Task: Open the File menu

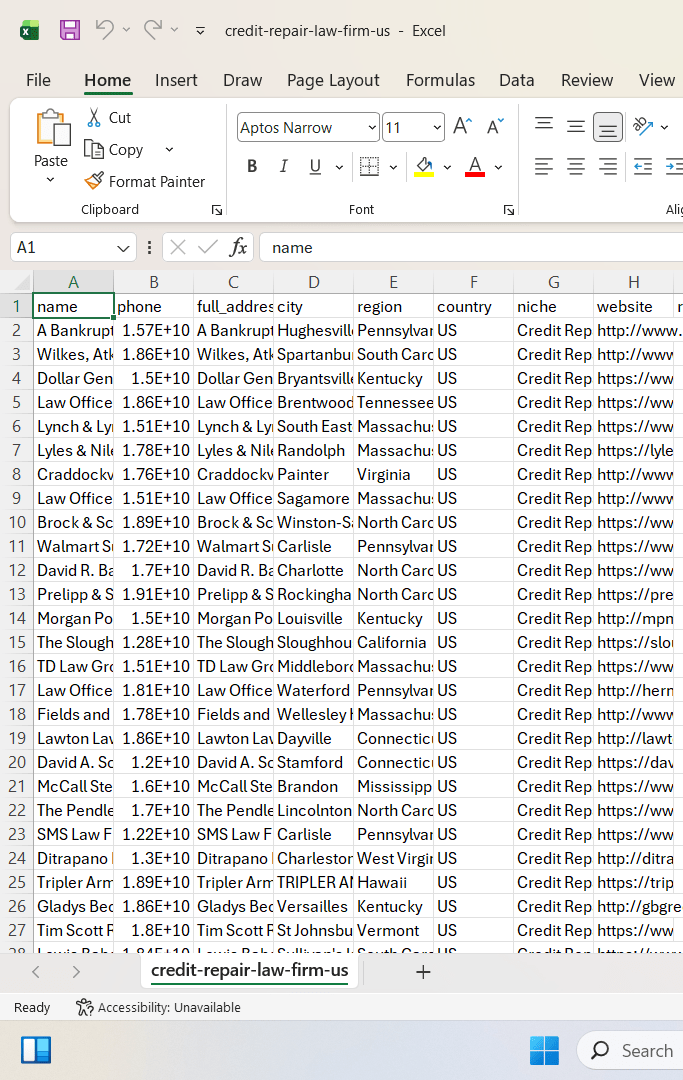Action: pos(39,81)
